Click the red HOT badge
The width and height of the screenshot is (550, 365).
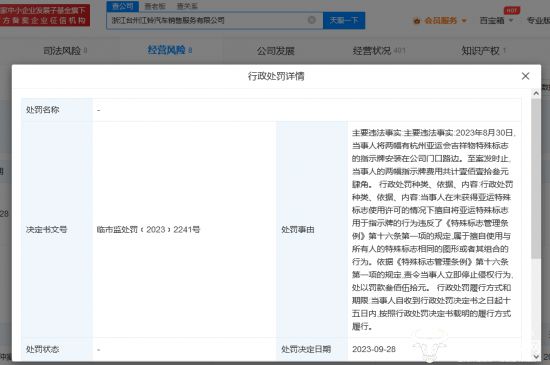511,10
